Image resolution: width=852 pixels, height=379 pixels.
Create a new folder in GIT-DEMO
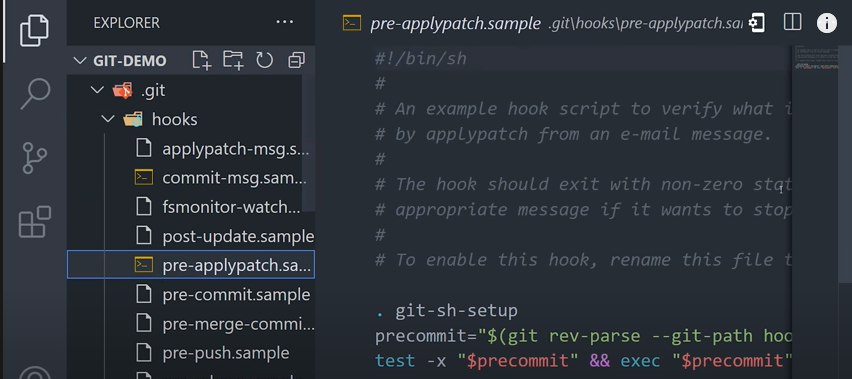pos(233,60)
